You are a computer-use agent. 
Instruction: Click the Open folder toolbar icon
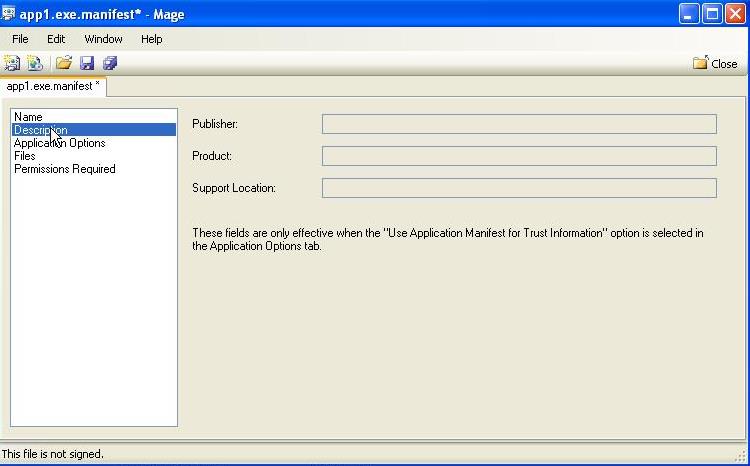point(64,63)
